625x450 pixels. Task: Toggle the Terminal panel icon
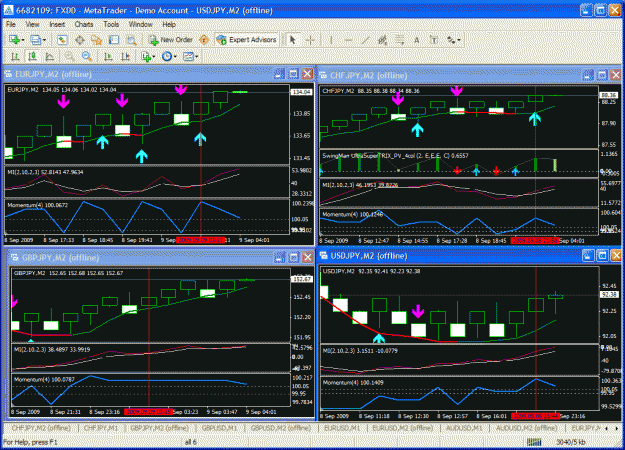pyautogui.click(x=114, y=40)
